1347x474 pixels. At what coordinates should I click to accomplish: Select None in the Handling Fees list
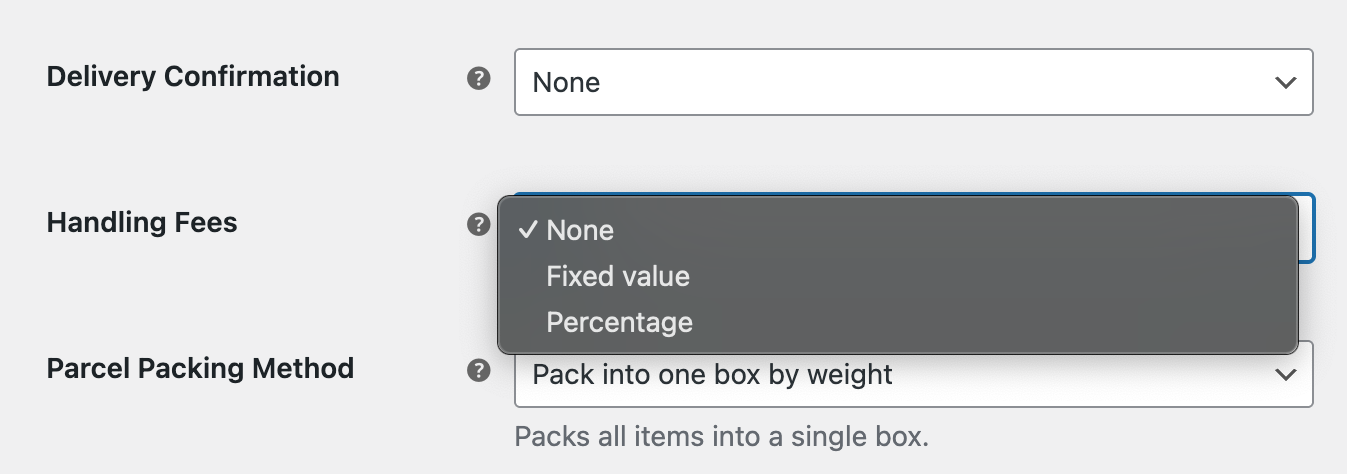click(x=580, y=230)
